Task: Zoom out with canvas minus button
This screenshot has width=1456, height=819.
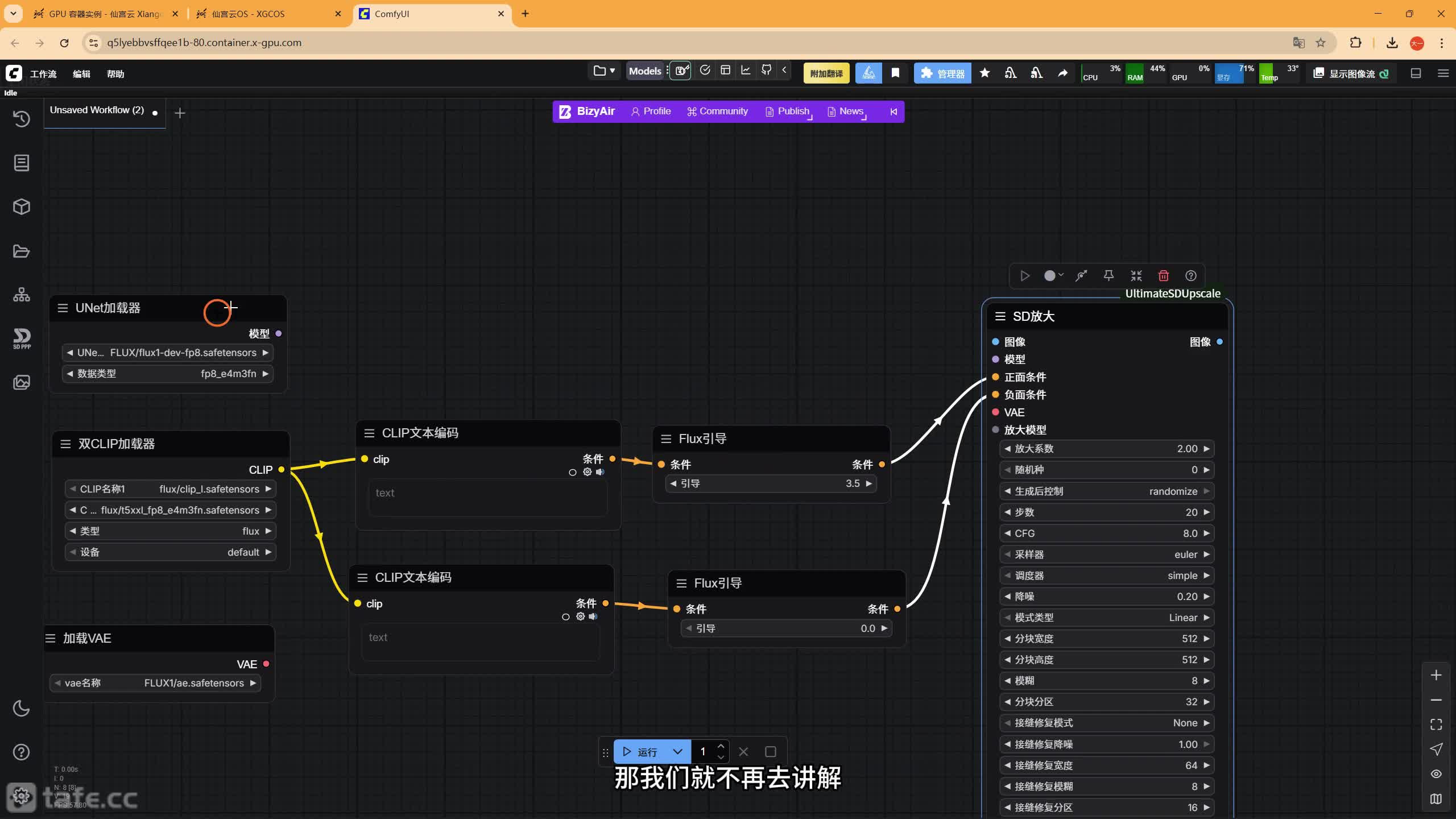Action: [1436, 700]
